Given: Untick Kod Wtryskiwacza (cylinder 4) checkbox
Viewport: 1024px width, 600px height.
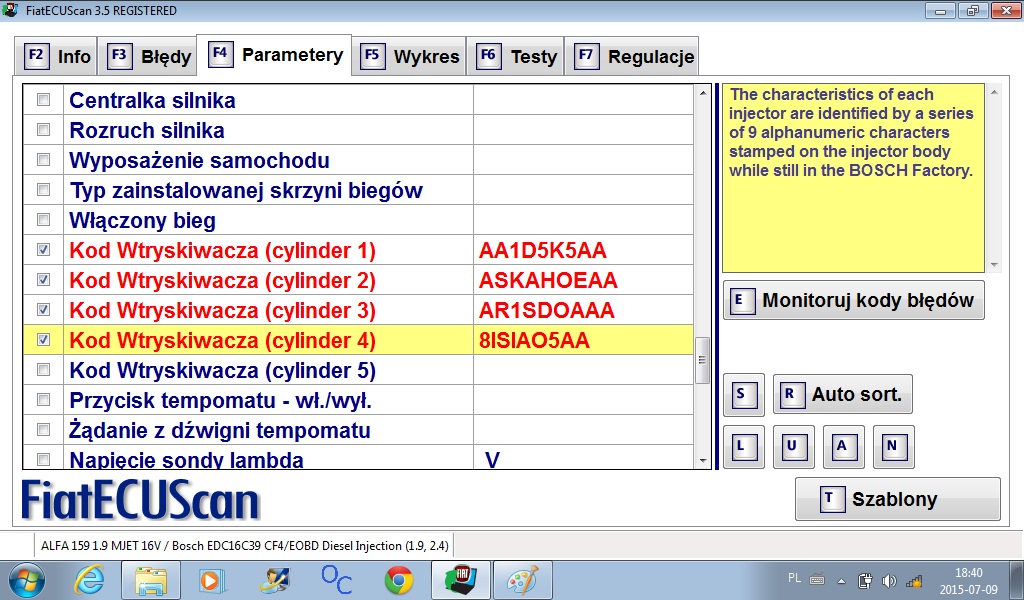Looking at the screenshot, I should pos(44,340).
